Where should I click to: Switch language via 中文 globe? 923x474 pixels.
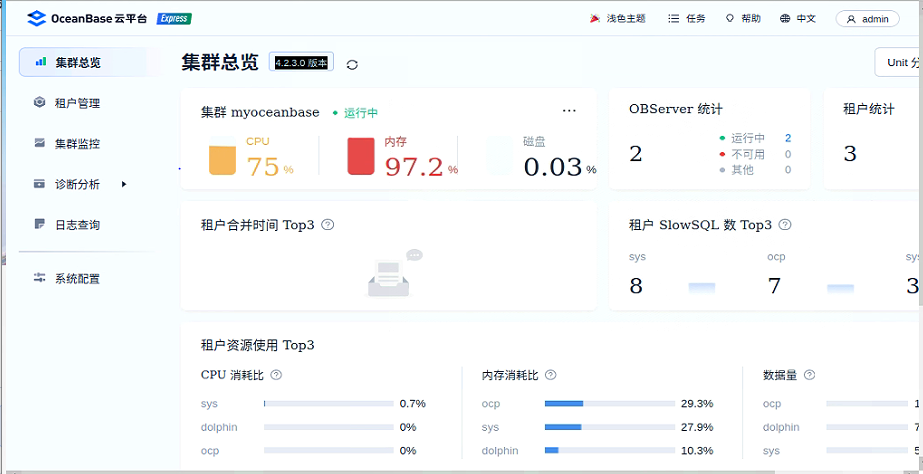(x=798, y=19)
